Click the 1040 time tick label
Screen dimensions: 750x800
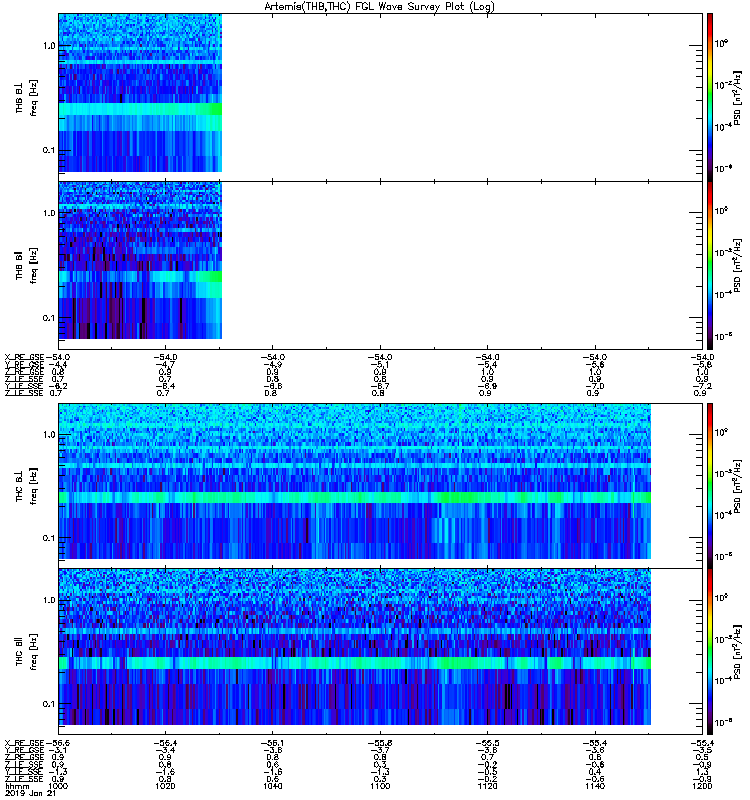272,786
